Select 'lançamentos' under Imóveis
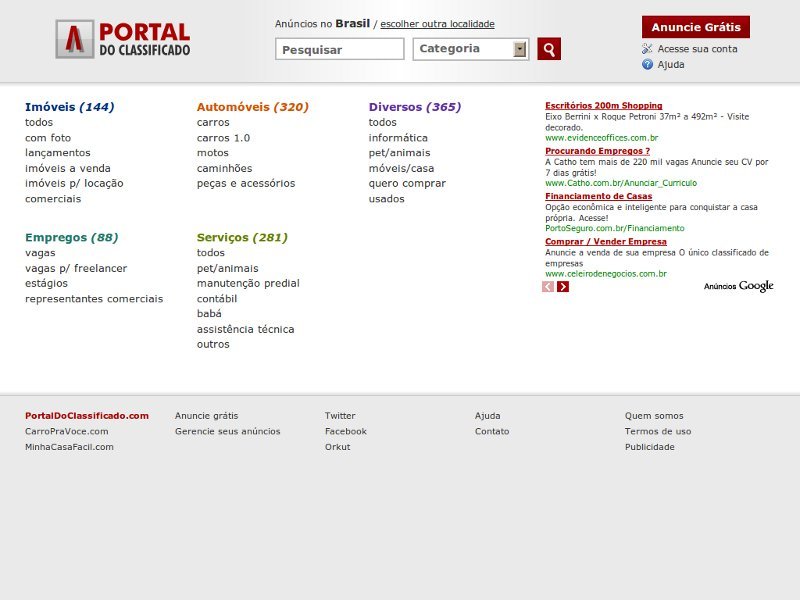800x600 pixels. 58,153
